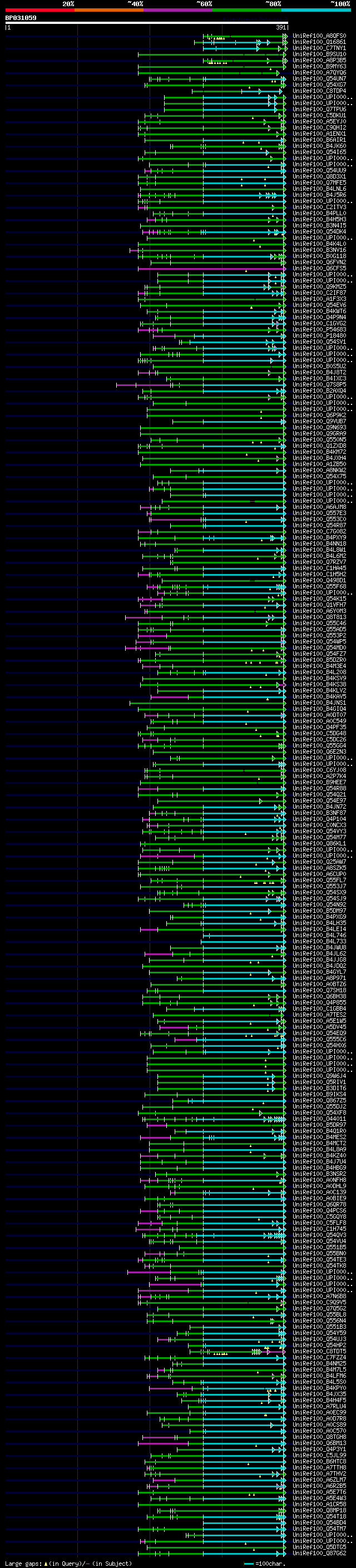Select hit UniRef100_Q54TK8
Screen dimensions: 356x1568
tap(319, 1266)
